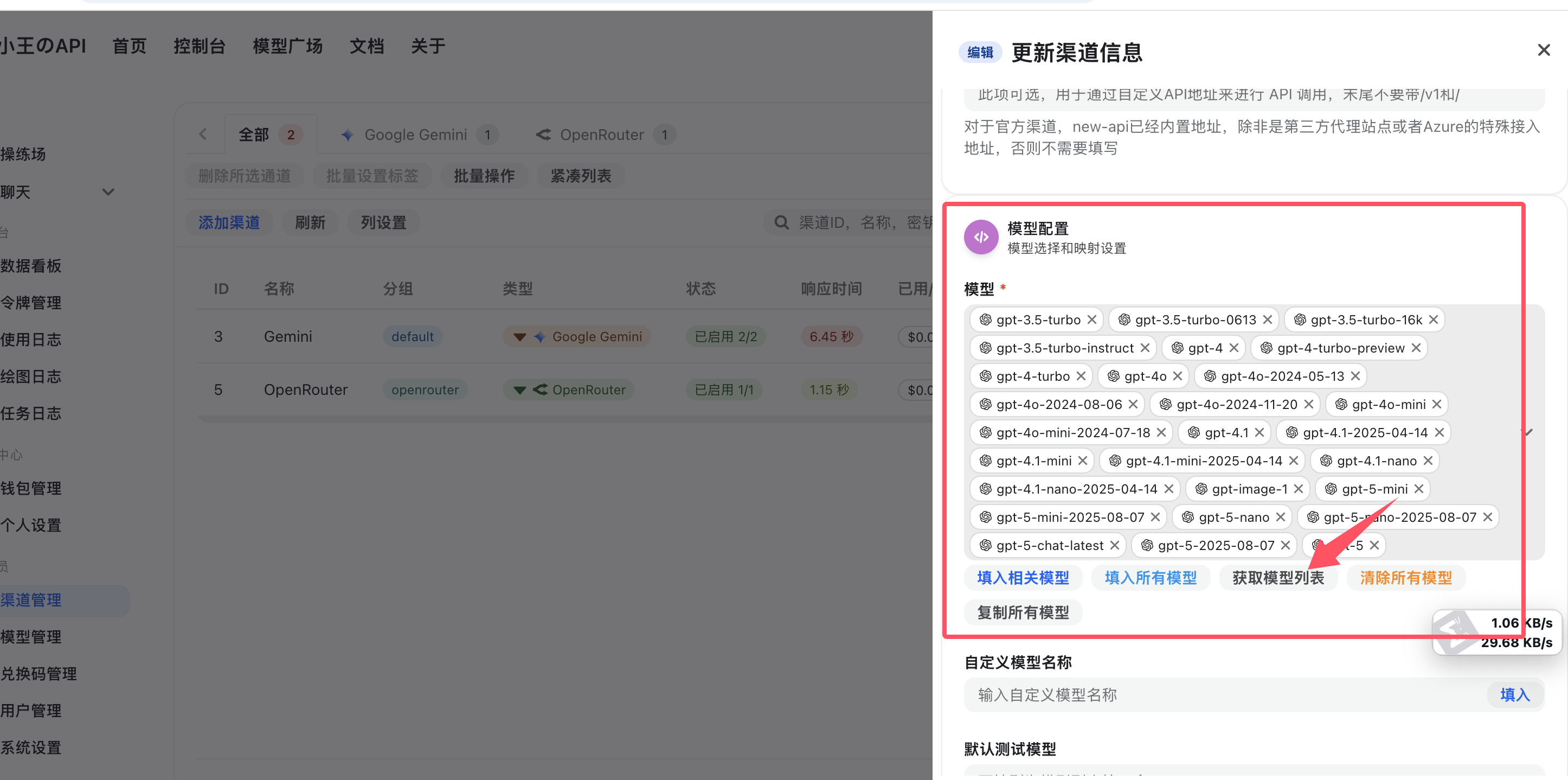The height and width of the screenshot is (780, 1568).
Task: Remove the gpt-4.1-mini model tag
Action: click(1083, 461)
